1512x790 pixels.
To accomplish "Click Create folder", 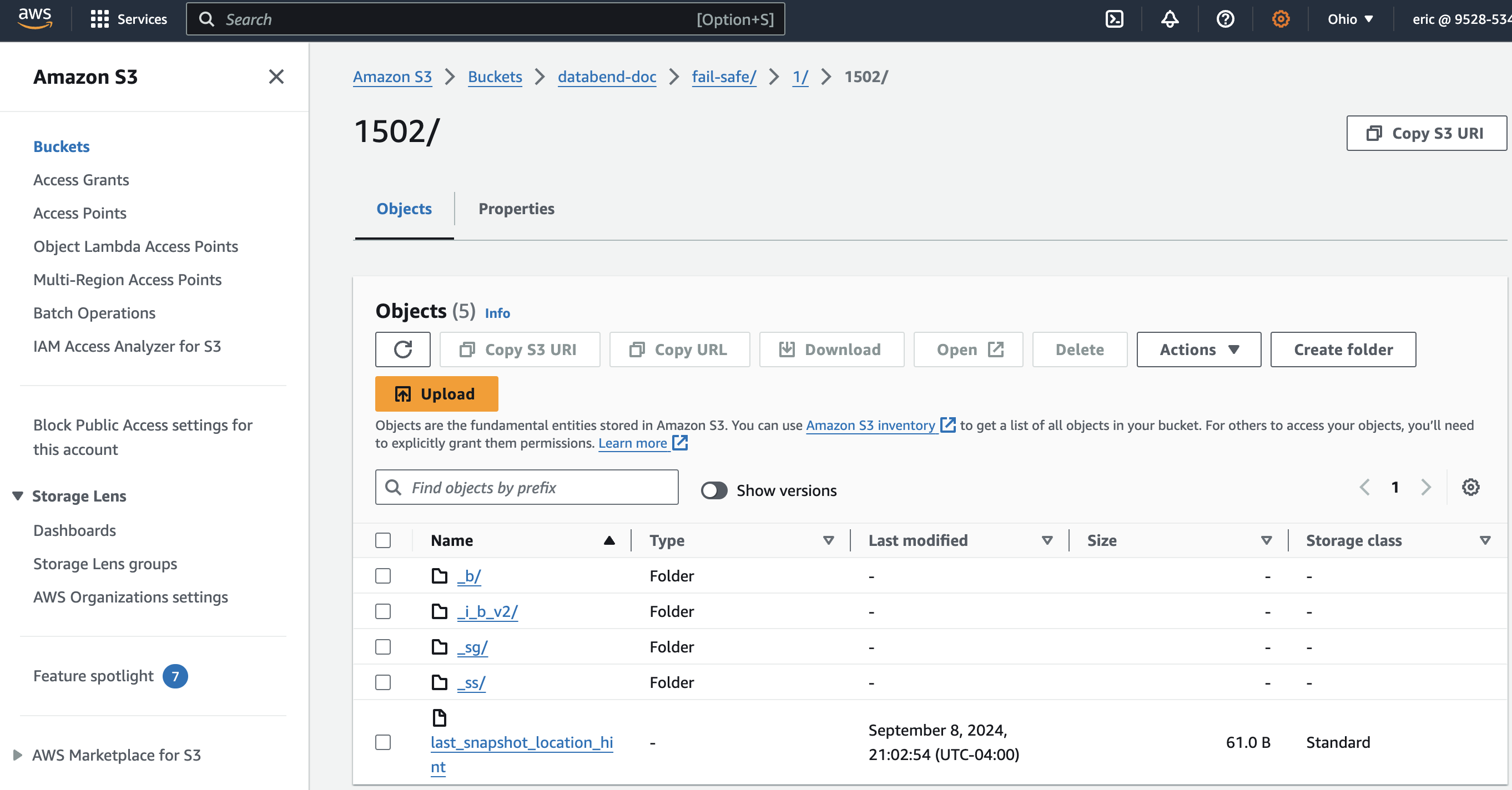I will (x=1343, y=350).
